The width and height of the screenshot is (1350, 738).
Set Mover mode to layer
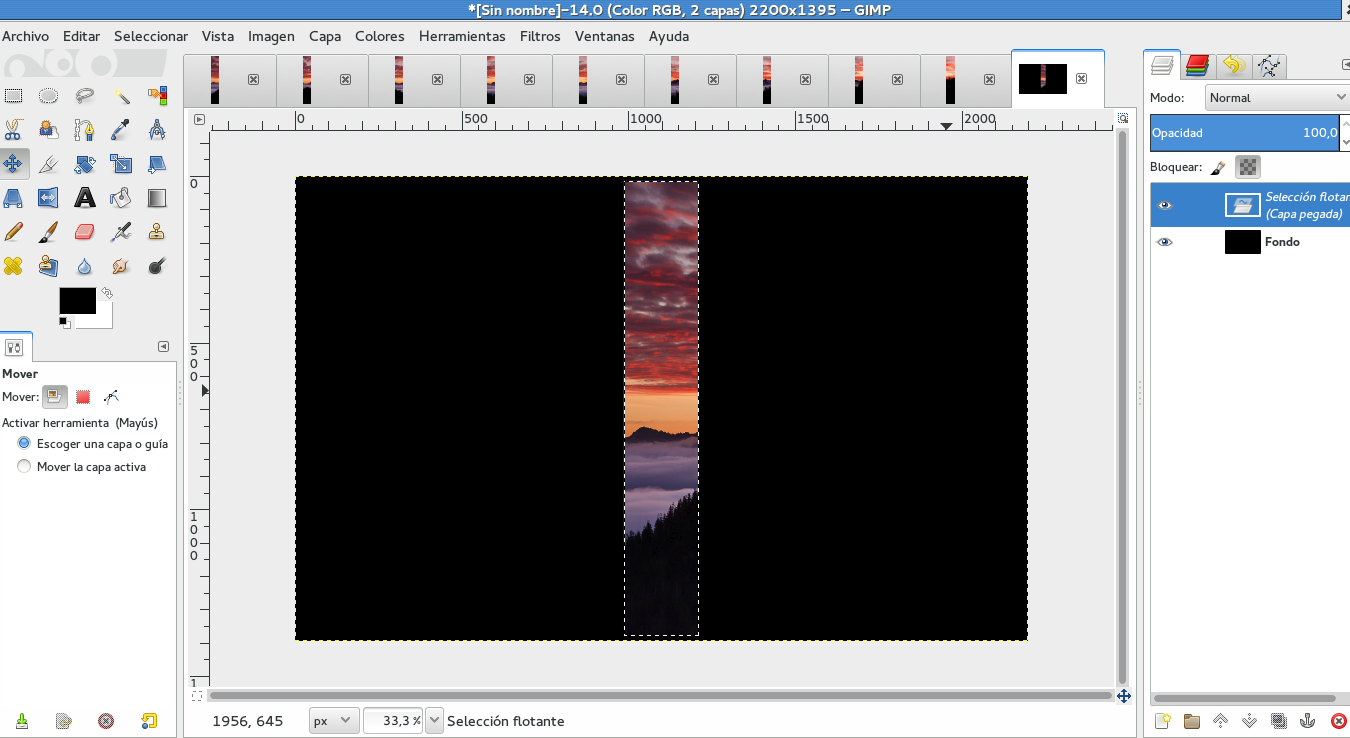pyautogui.click(x=55, y=396)
